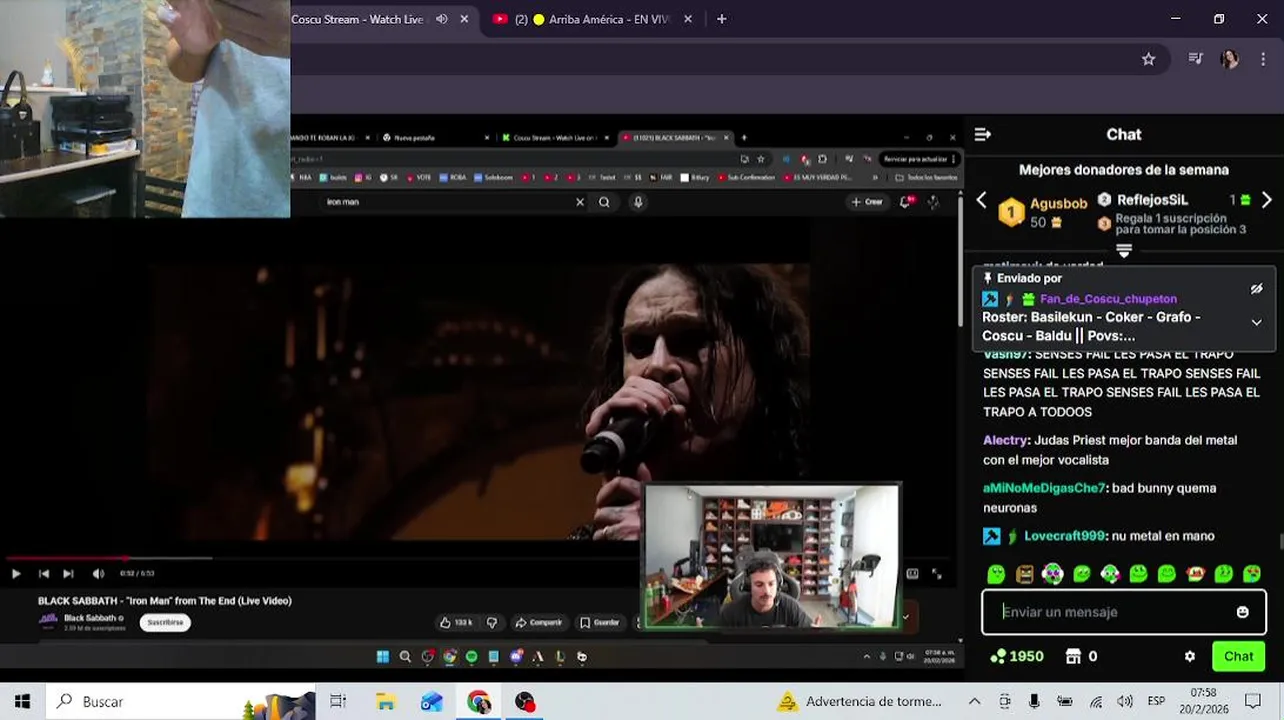The height and width of the screenshot is (720, 1284).
Task: Click the taskbar Buscar search box
Action: 181,701
